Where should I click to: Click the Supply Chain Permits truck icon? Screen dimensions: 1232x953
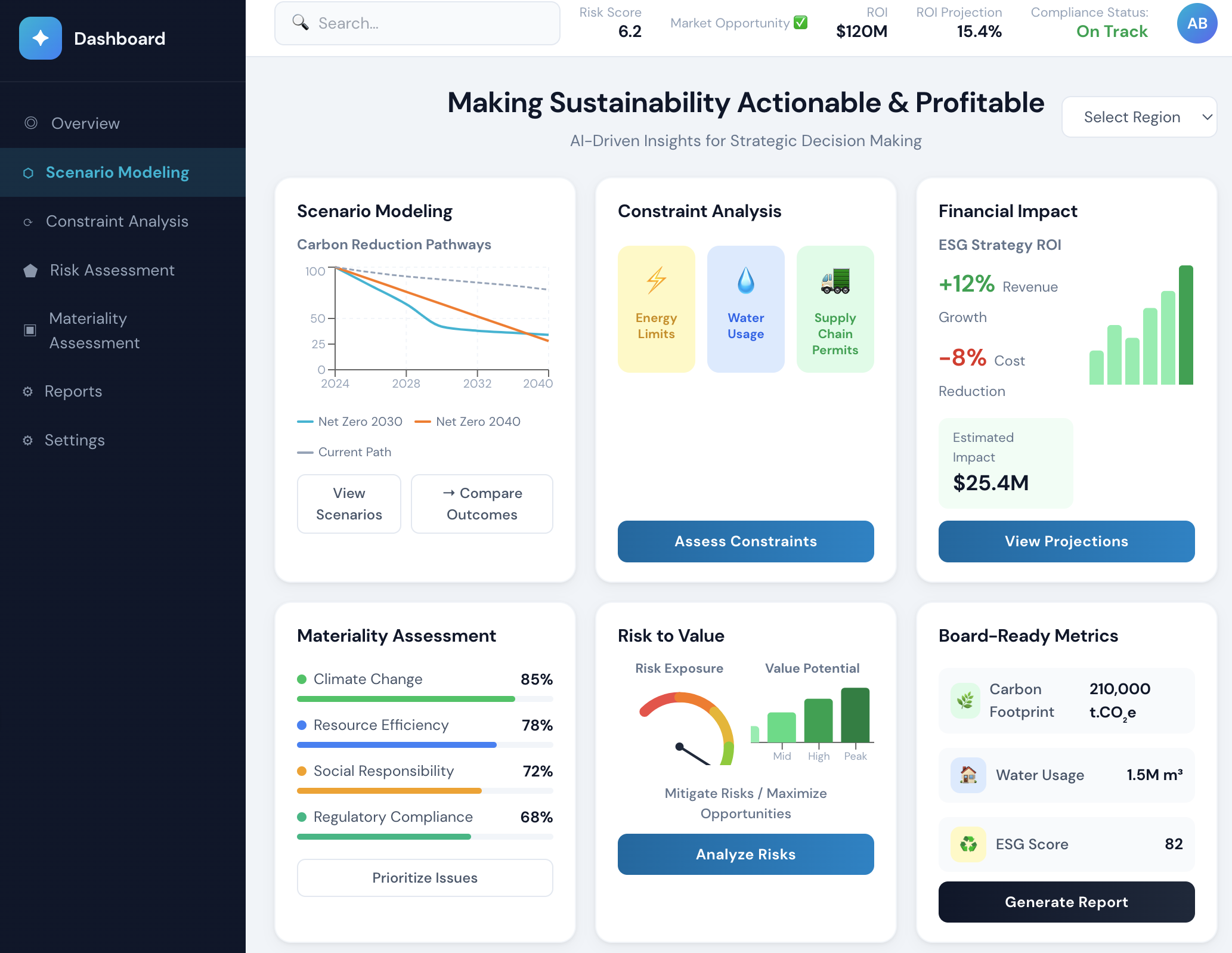(835, 281)
